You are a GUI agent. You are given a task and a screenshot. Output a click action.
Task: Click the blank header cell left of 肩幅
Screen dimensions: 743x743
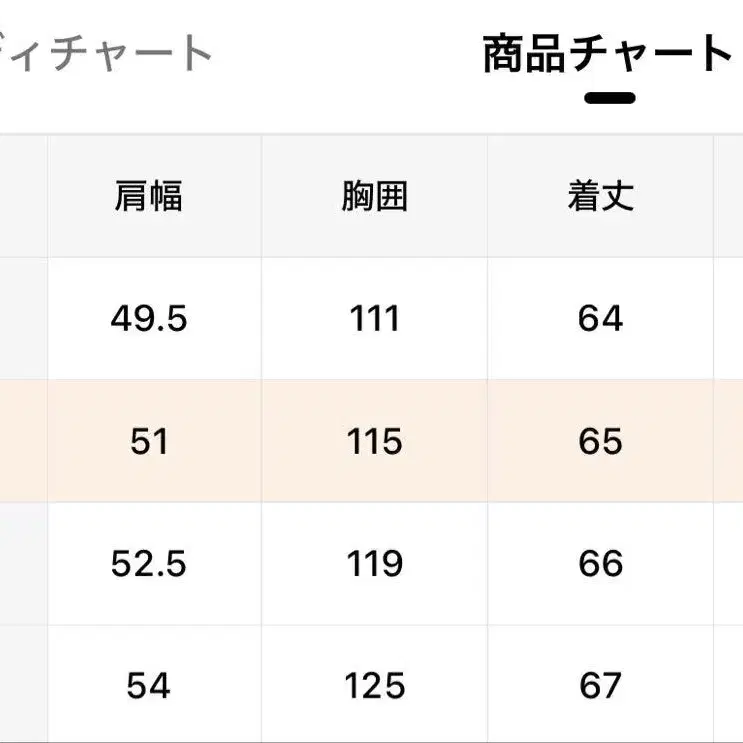(22, 197)
